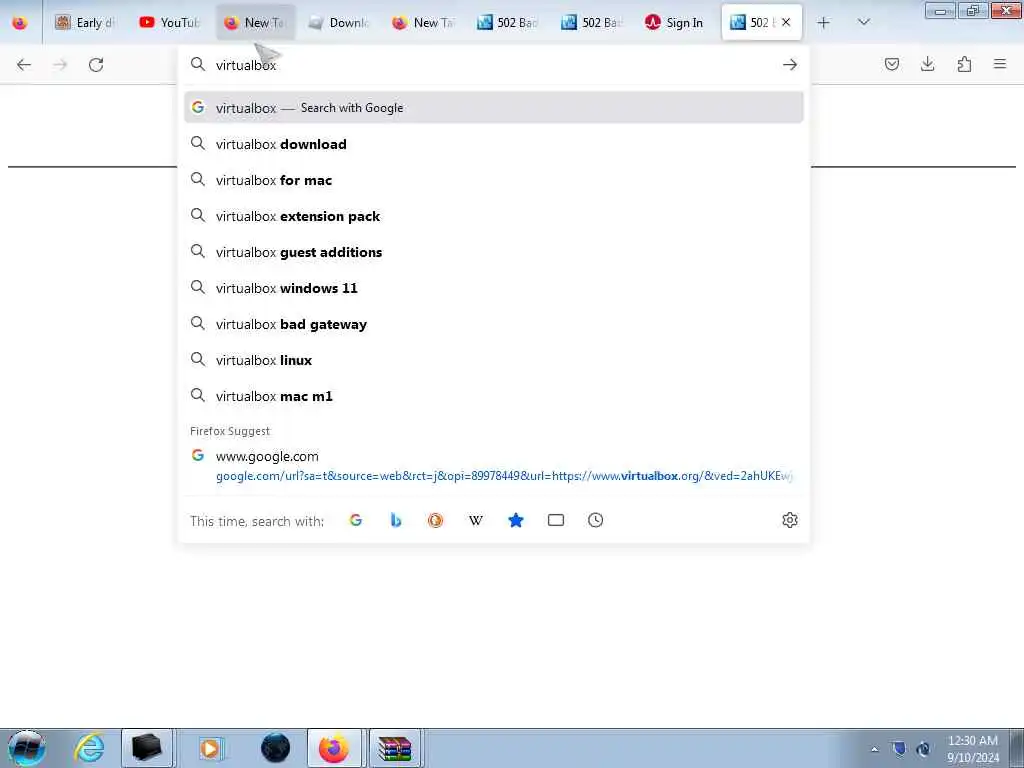Select 'virtualbox linux' suggestion
Screen dimensions: 1024x768
[x=494, y=360]
